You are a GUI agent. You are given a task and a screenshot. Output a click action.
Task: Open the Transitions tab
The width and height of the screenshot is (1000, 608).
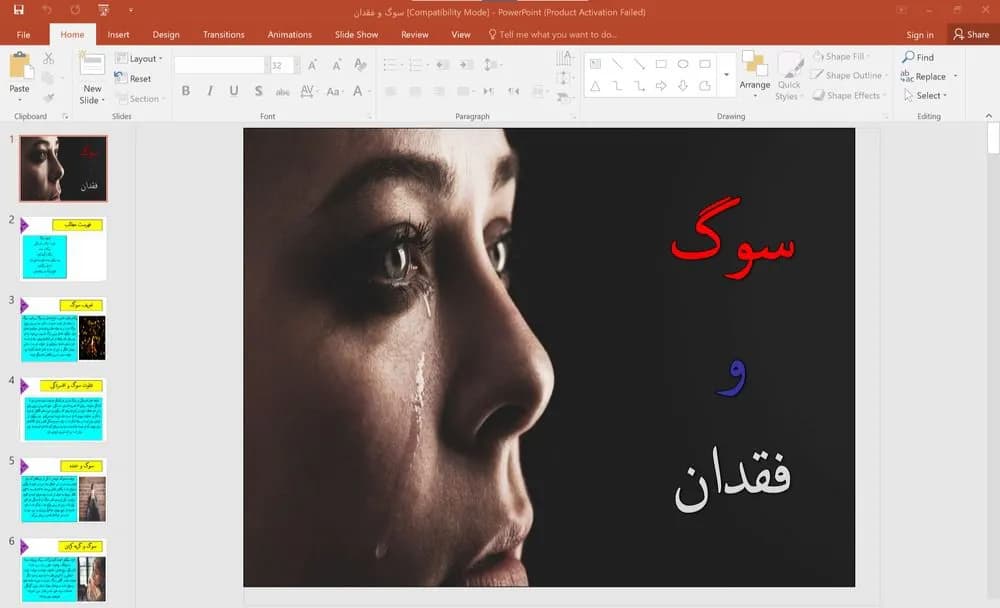pyautogui.click(x=223, y=34)
